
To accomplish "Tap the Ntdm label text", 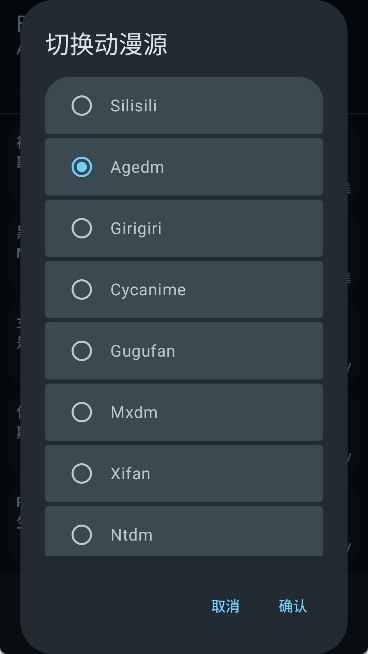I will coord(131,535).
